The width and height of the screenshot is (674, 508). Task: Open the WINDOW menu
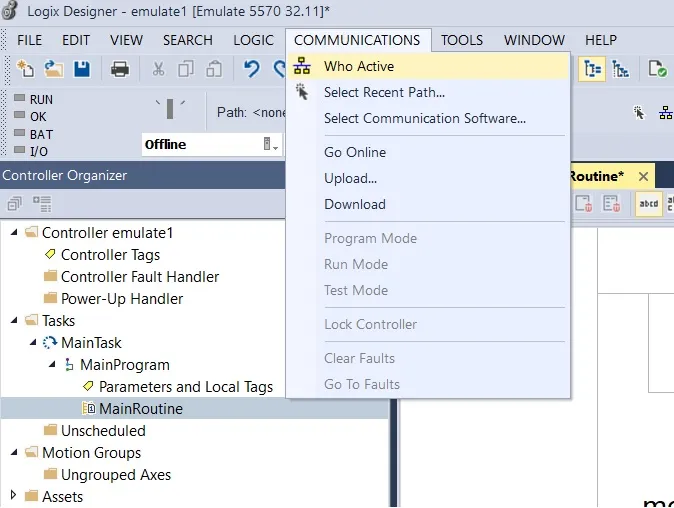[534, 40]
